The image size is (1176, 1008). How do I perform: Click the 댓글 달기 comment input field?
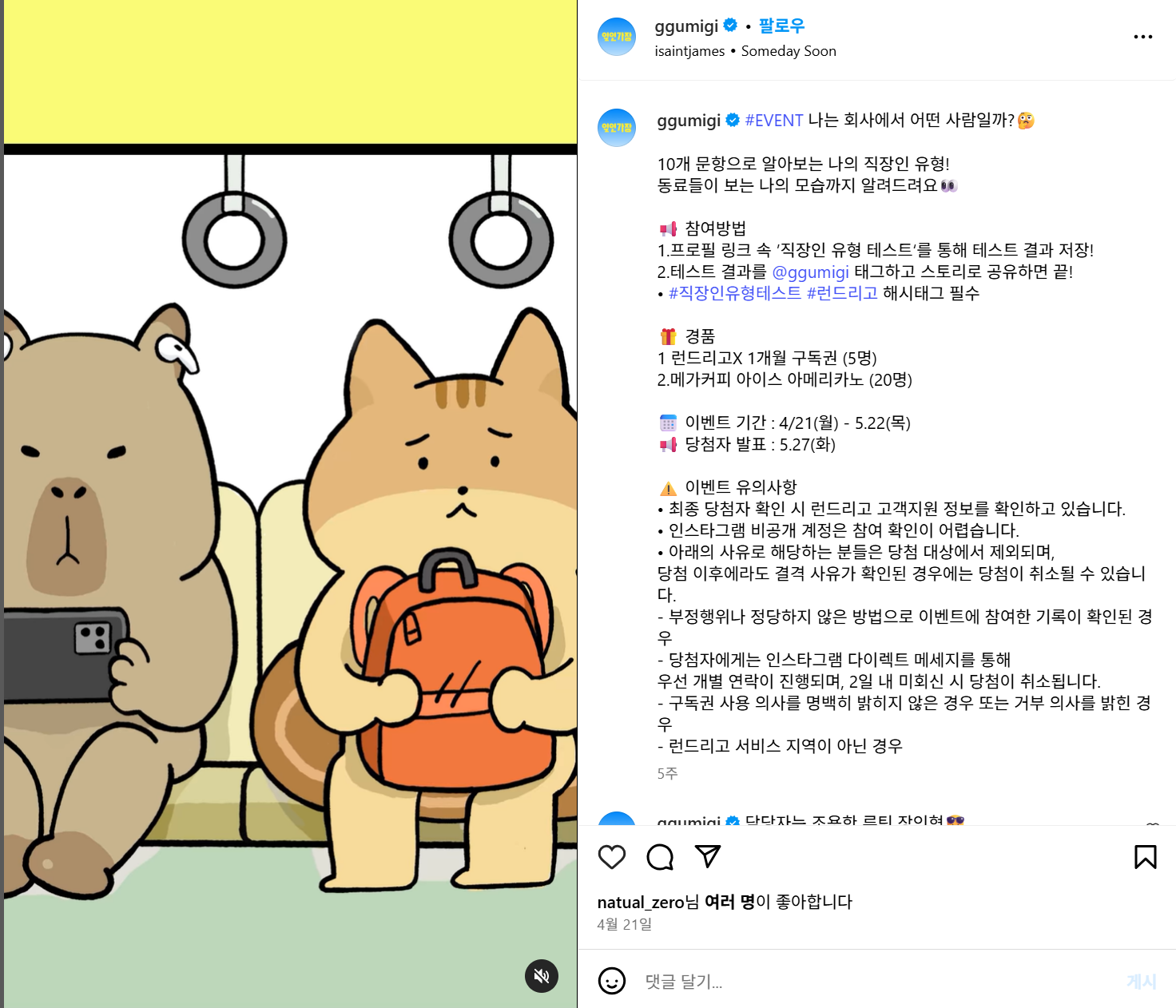click(x=879, y=982)
